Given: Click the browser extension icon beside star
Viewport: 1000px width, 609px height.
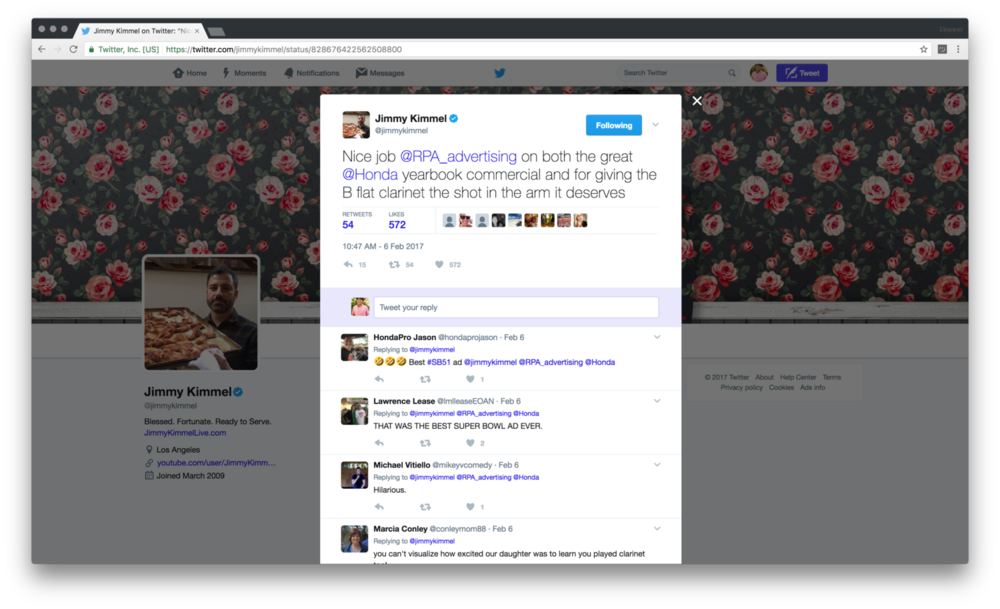Looking at the screenshot, I should [x=942, y=49].
